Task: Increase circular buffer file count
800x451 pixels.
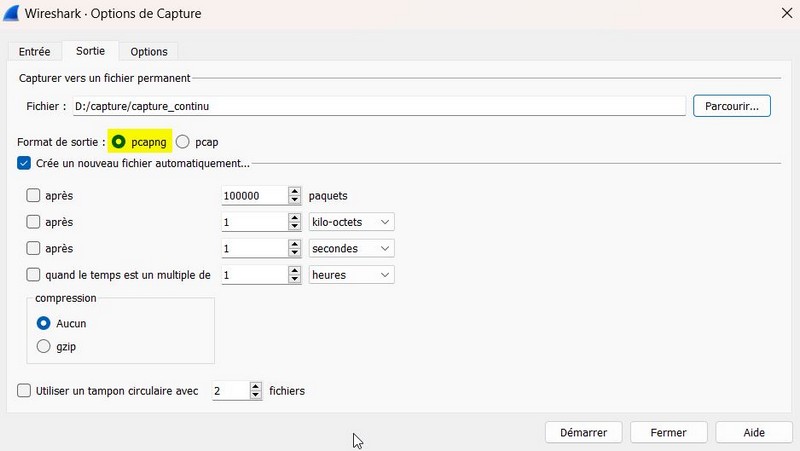Action: click(x=256, y=386)
